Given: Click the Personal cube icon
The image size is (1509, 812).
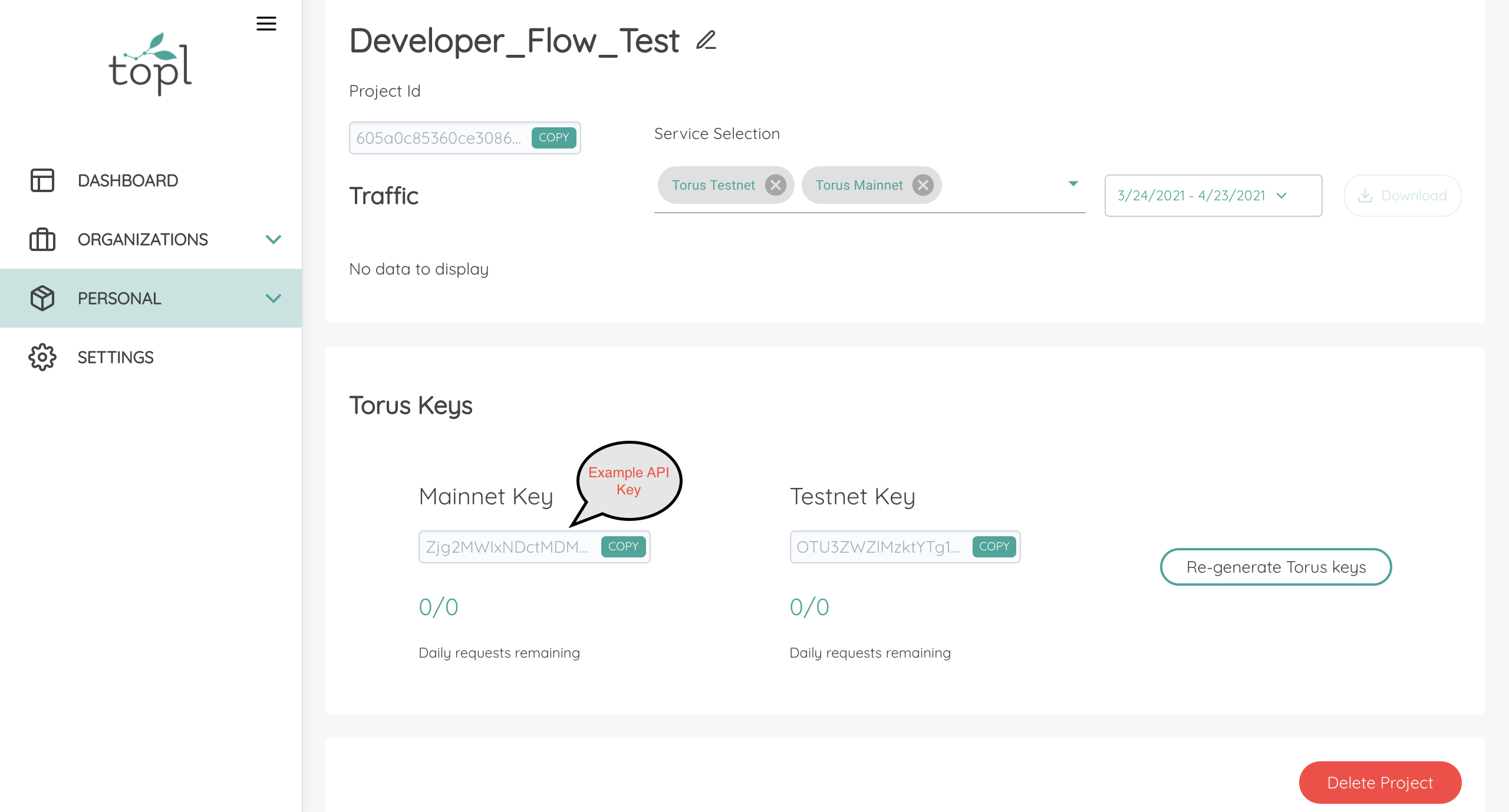Looking at the screenshot, I should (42, 298).
